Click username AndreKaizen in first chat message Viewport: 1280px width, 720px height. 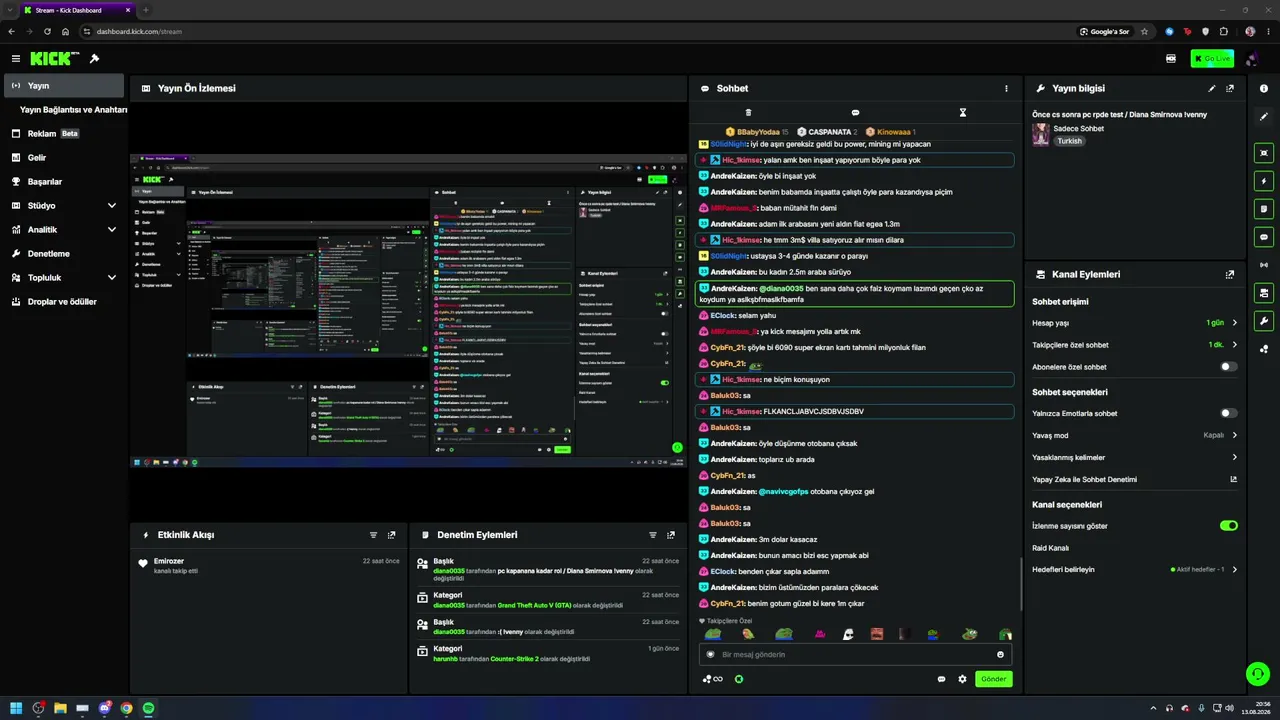tap(733, 176)
